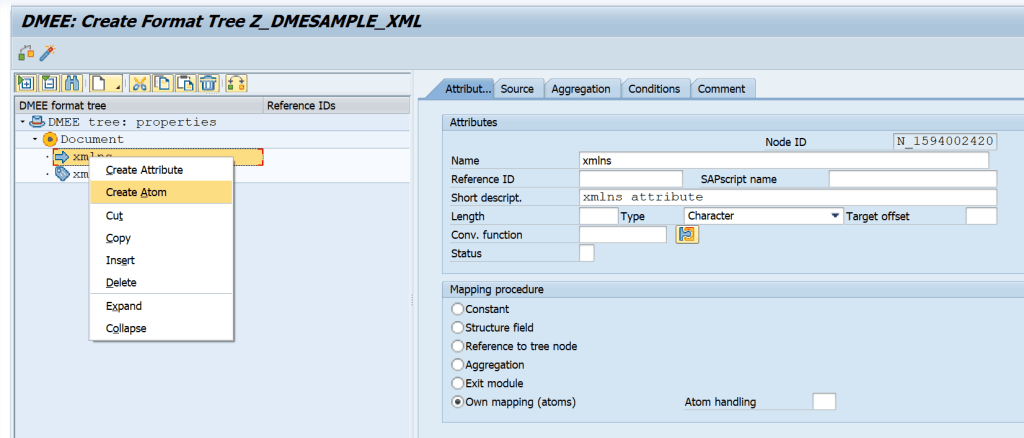1024x438 pixels.
Task: Collapse DMEE tree: properties node
Action: pyautogui.click(x=23, y=122)
